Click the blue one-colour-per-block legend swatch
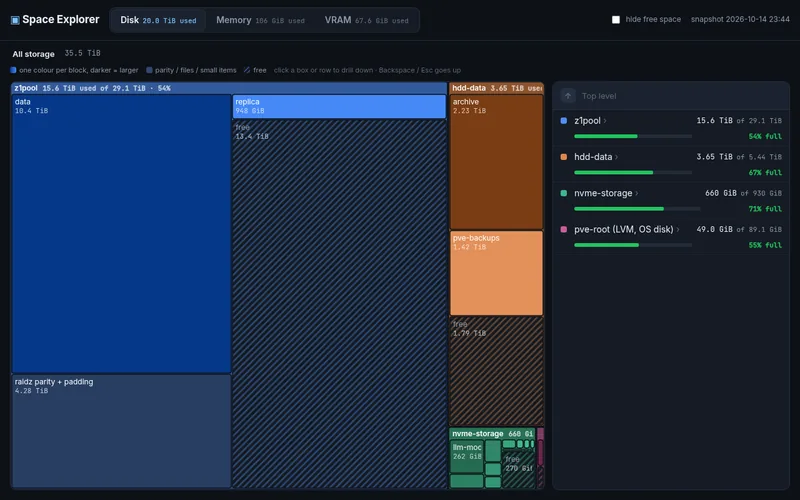This screenshot has height=500, width=800. tap(13, 70)
